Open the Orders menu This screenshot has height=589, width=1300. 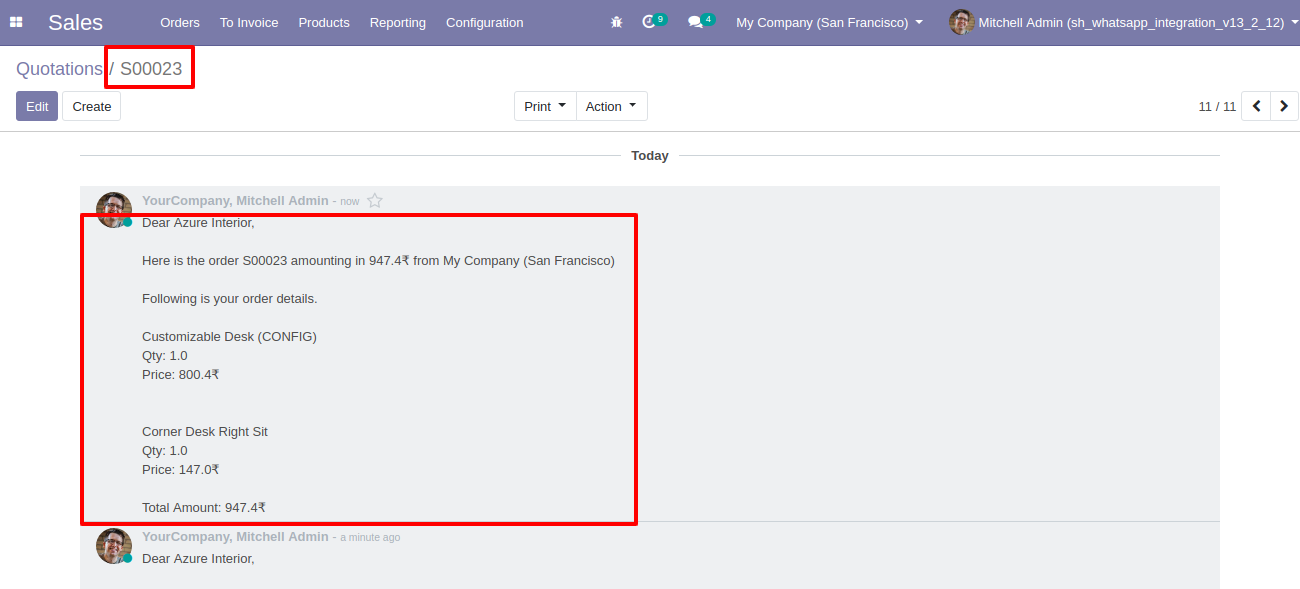point(180,22)
